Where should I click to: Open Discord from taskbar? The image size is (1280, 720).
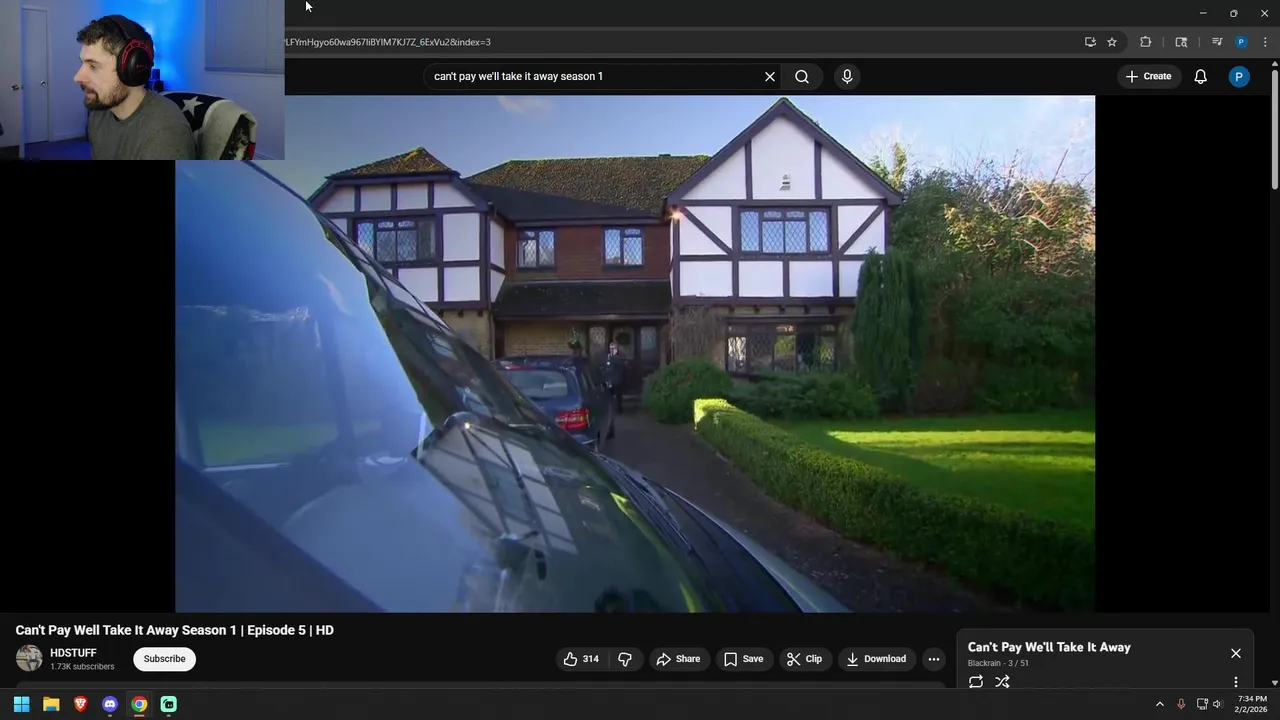tap(110, 704)
